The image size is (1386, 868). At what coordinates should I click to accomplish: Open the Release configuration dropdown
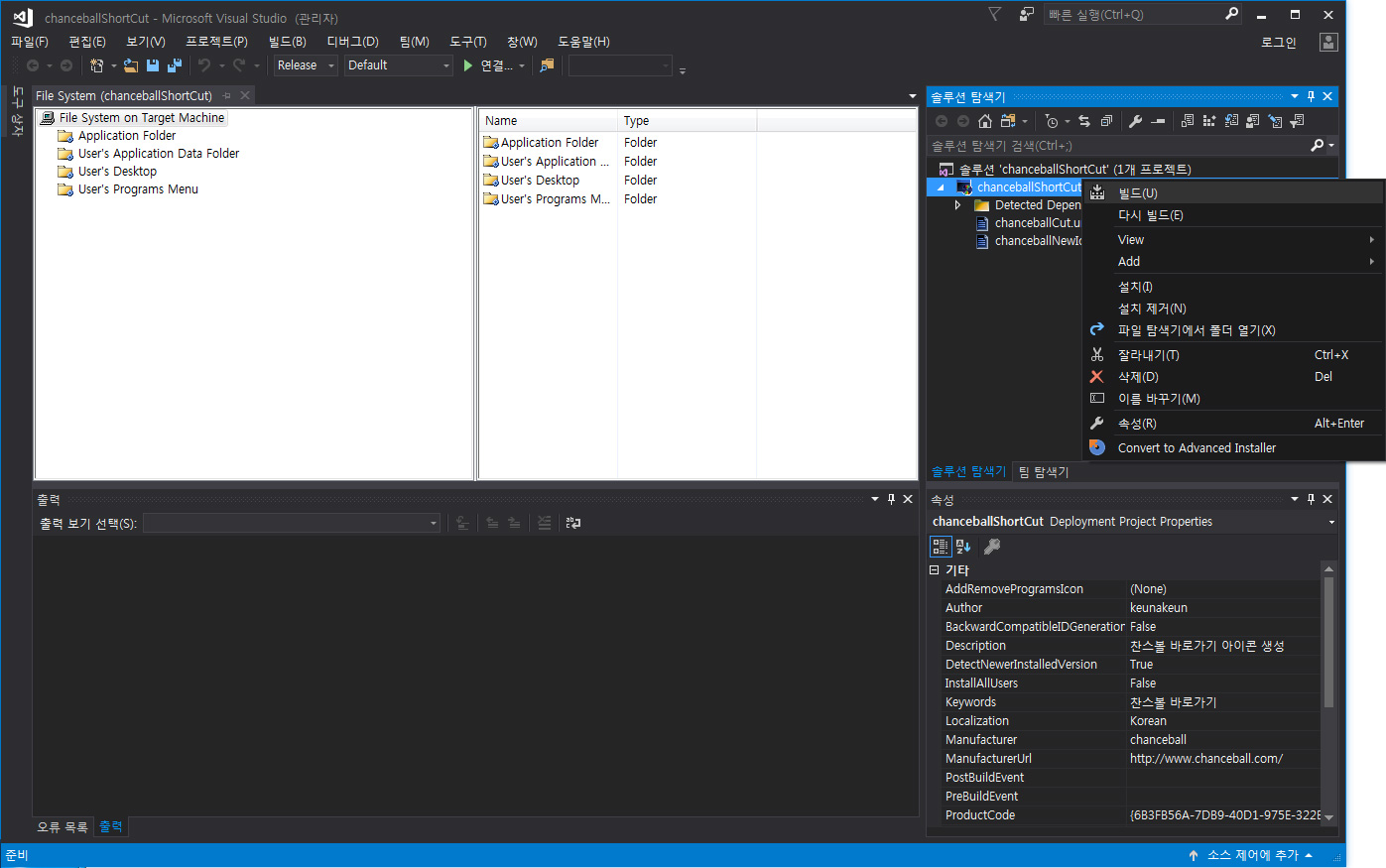pos(306,65)
